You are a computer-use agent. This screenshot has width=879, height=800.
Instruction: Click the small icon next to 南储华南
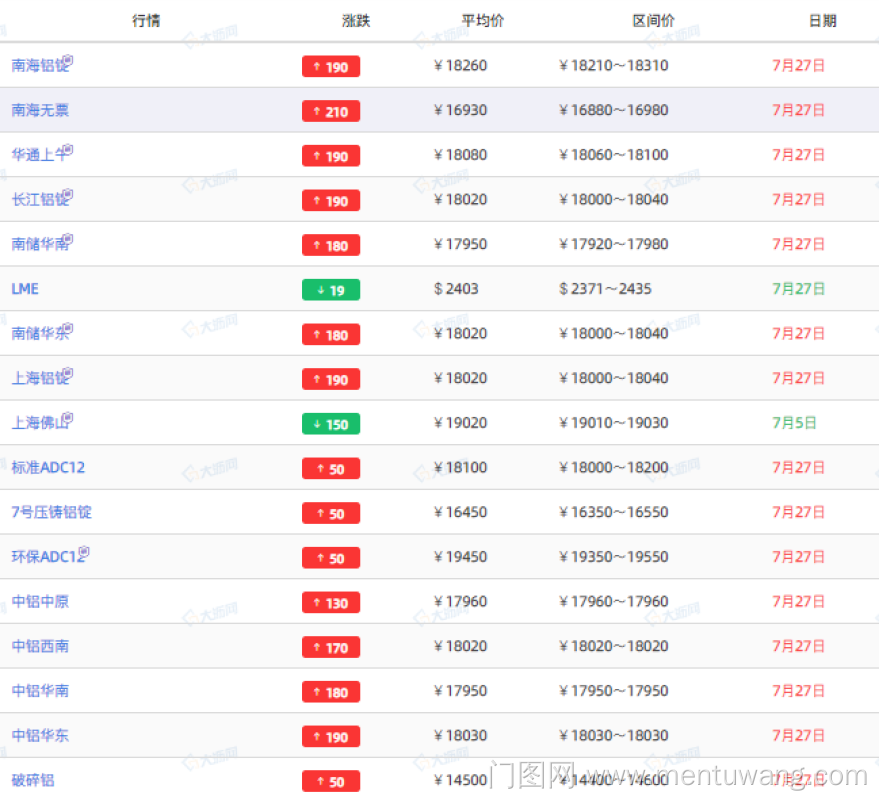pyautogui.click(x=68, y=240)
